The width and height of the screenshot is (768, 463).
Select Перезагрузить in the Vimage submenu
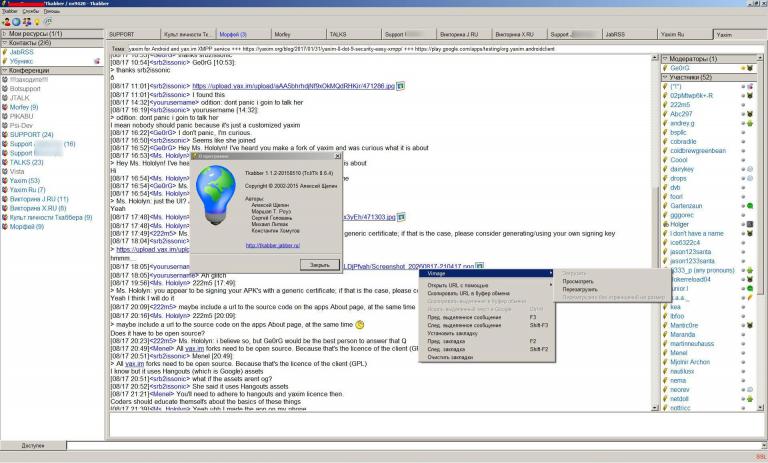pyautogui.click(x=612, y=290)
